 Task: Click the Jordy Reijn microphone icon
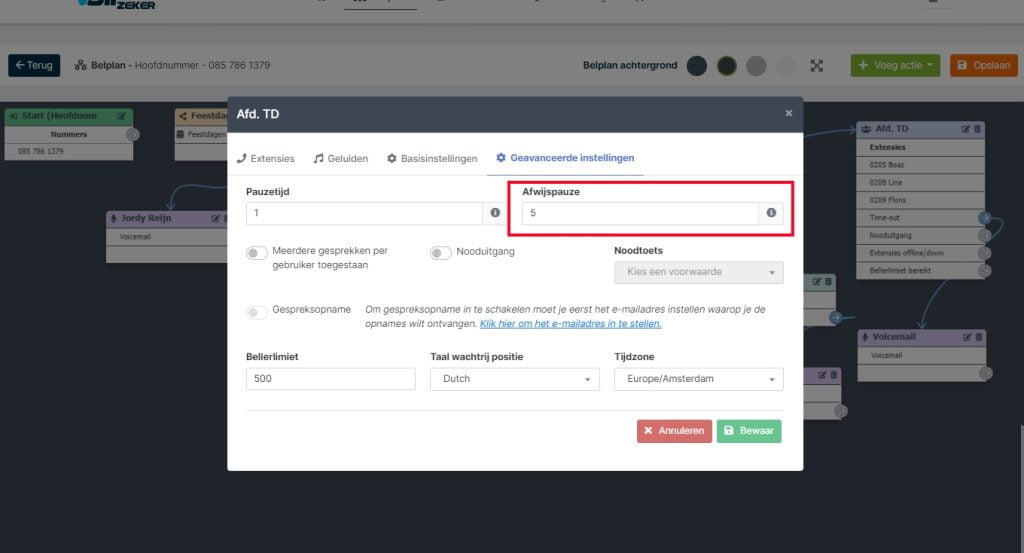(x=114, y=218)
